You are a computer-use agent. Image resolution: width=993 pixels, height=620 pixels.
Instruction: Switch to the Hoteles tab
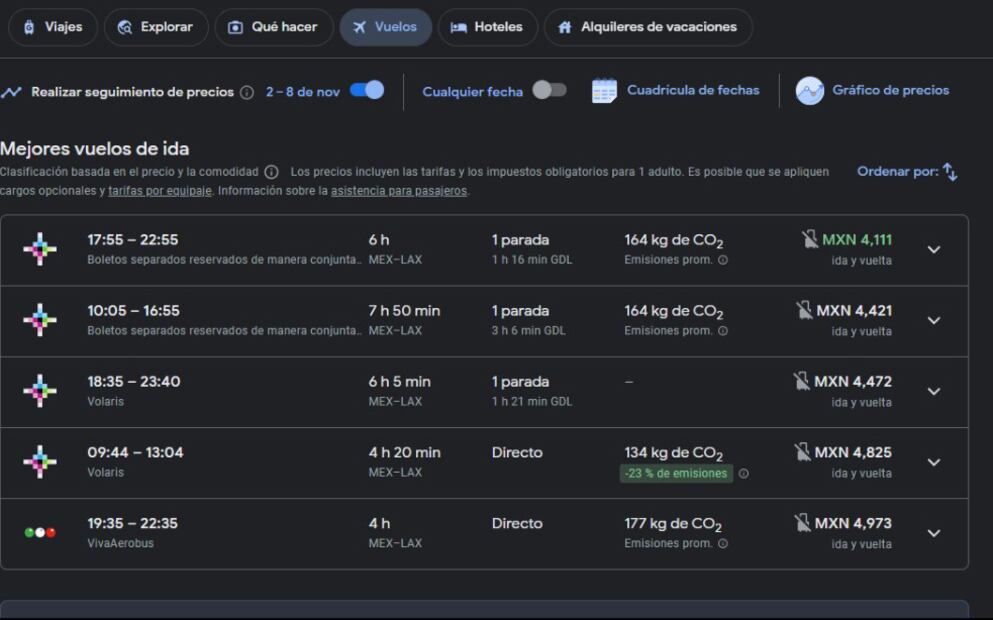coord(487,27)
